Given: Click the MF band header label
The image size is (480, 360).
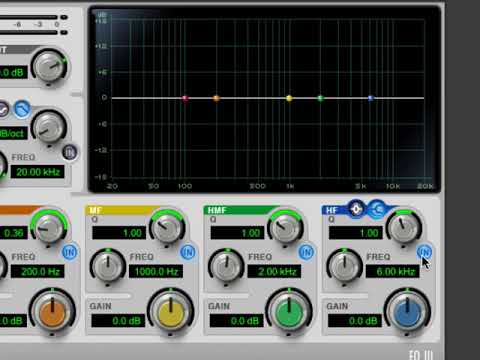Looking at the screenshot, I should [95, 210].
